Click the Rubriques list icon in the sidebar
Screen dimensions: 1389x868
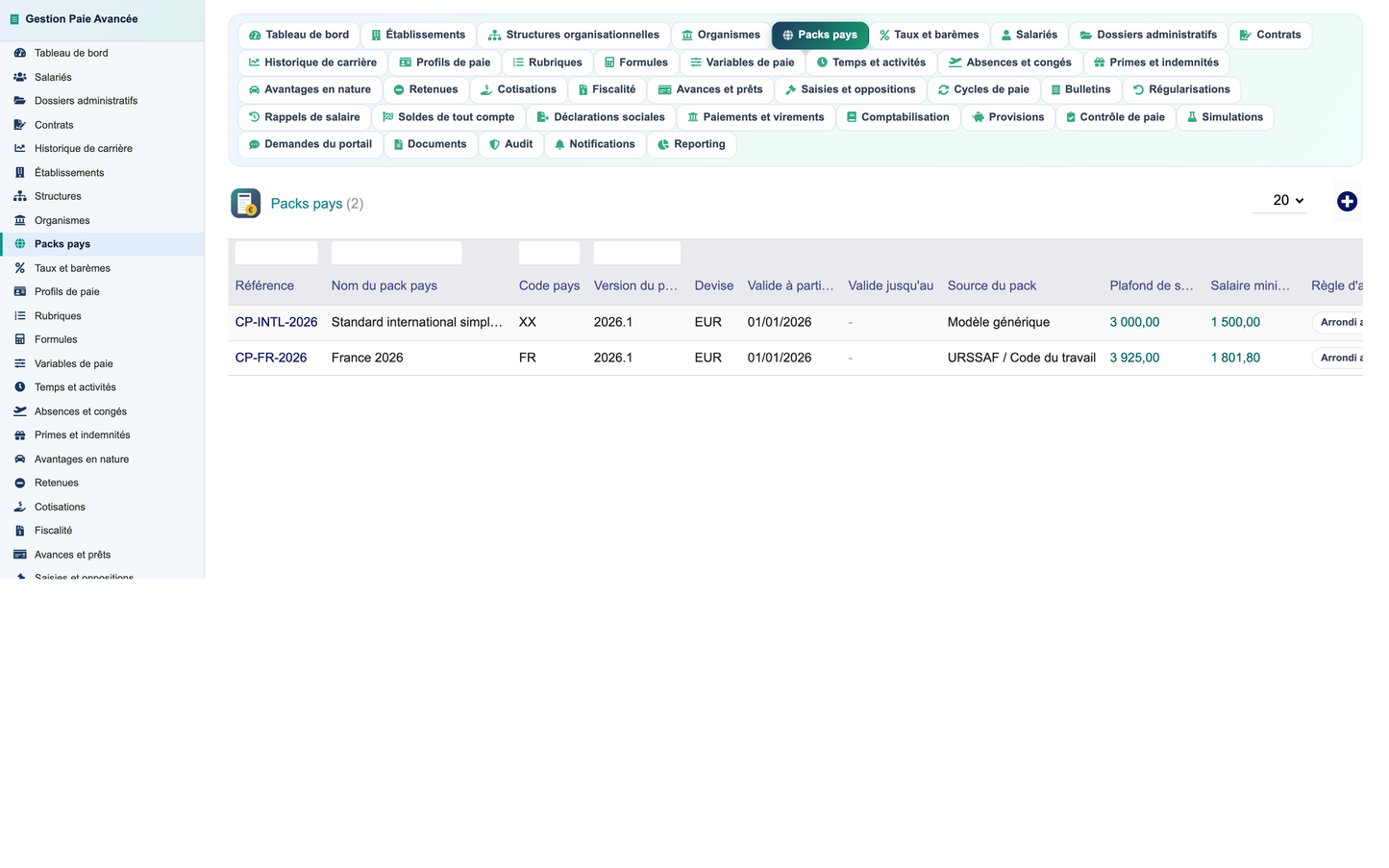click(x=19, y=315)
